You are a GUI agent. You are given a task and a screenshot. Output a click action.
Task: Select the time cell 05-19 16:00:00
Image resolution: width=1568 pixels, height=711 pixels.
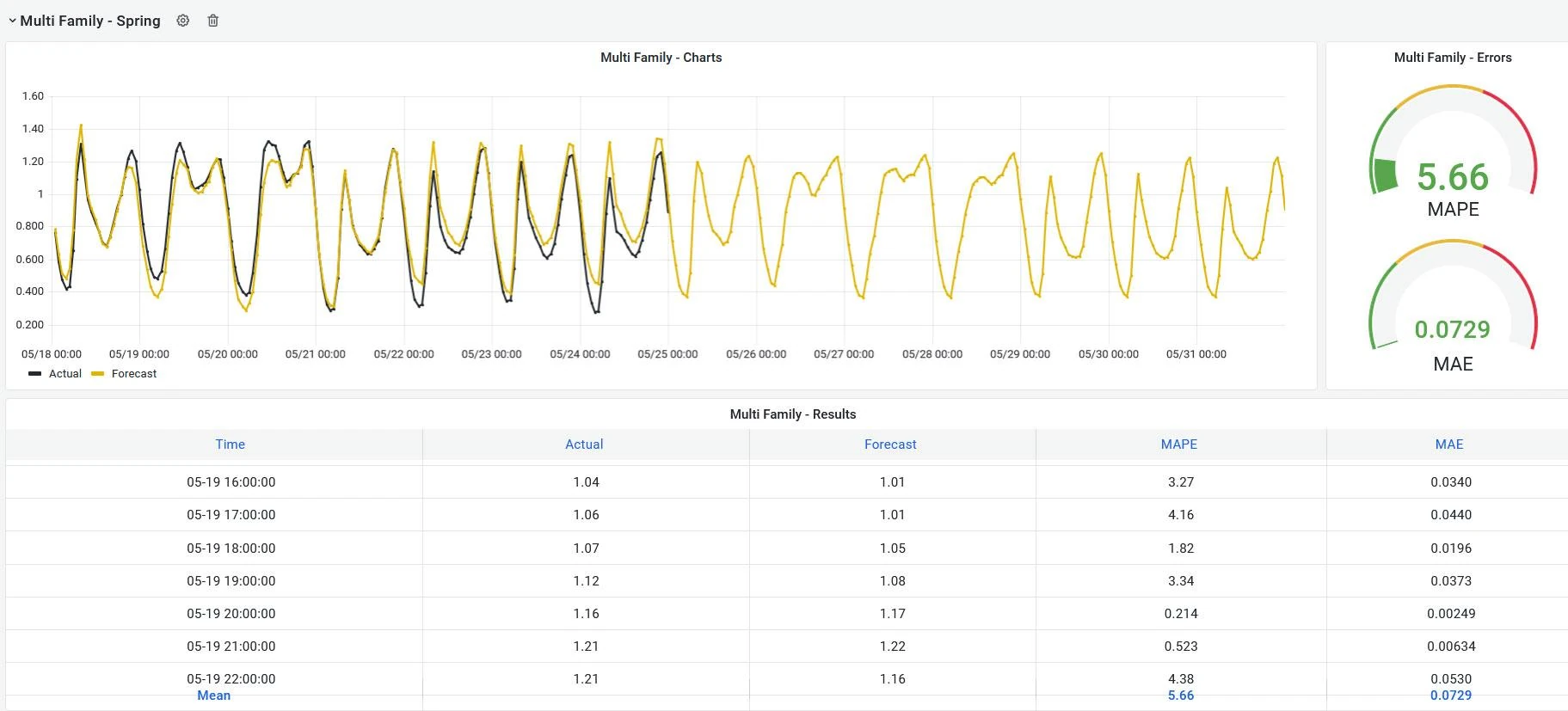pyautogui.click(x=231, y=482)
